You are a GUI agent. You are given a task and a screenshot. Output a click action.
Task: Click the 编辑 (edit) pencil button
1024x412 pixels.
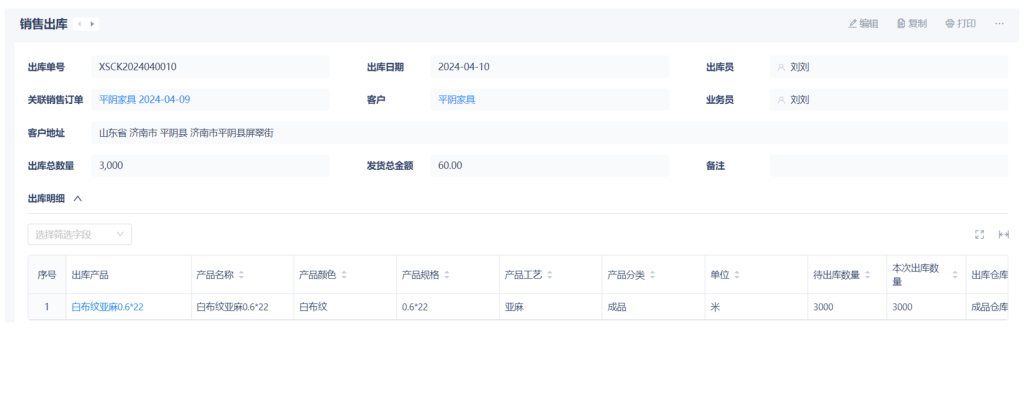tap(863, 23)
